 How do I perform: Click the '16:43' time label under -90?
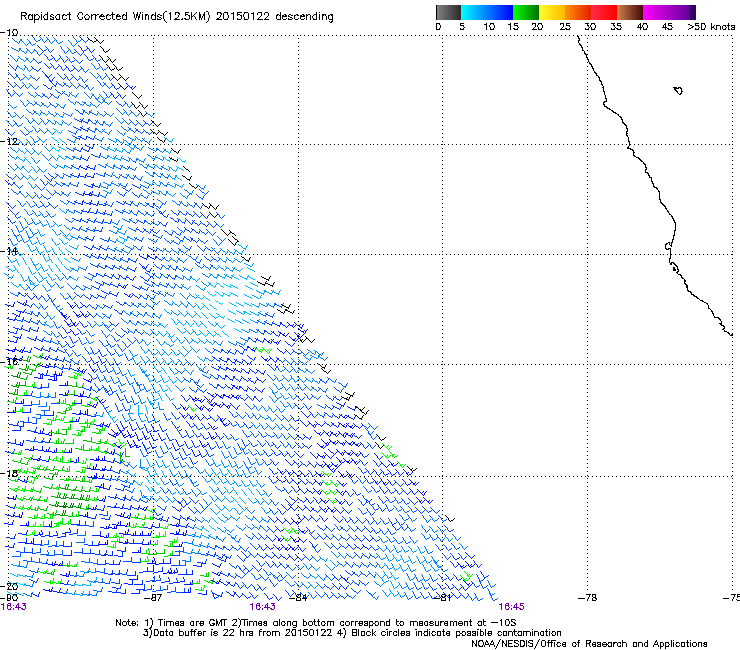pos(14,607)
